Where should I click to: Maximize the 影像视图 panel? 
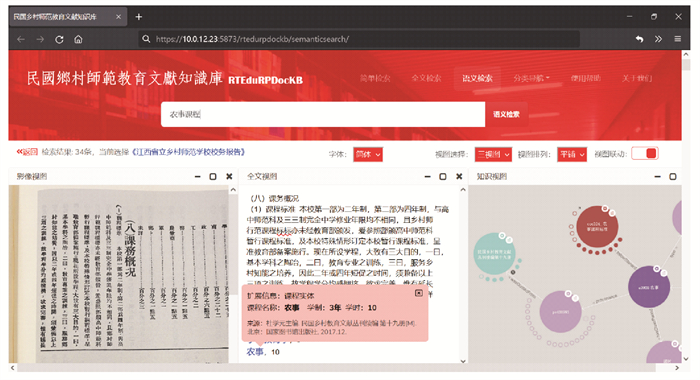pos(213,176)
